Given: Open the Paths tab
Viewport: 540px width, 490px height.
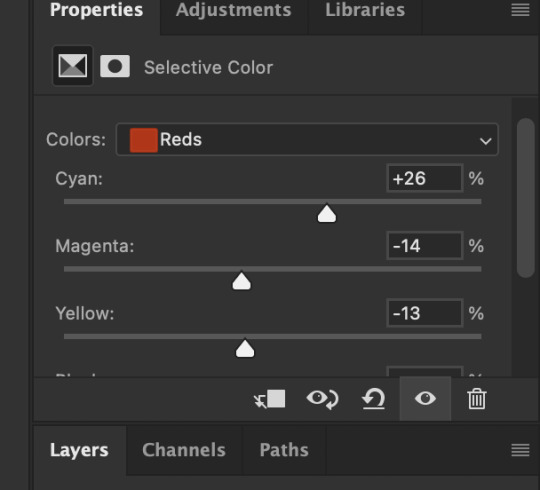Looking at the screenshot, I should [x=284, y=450].
